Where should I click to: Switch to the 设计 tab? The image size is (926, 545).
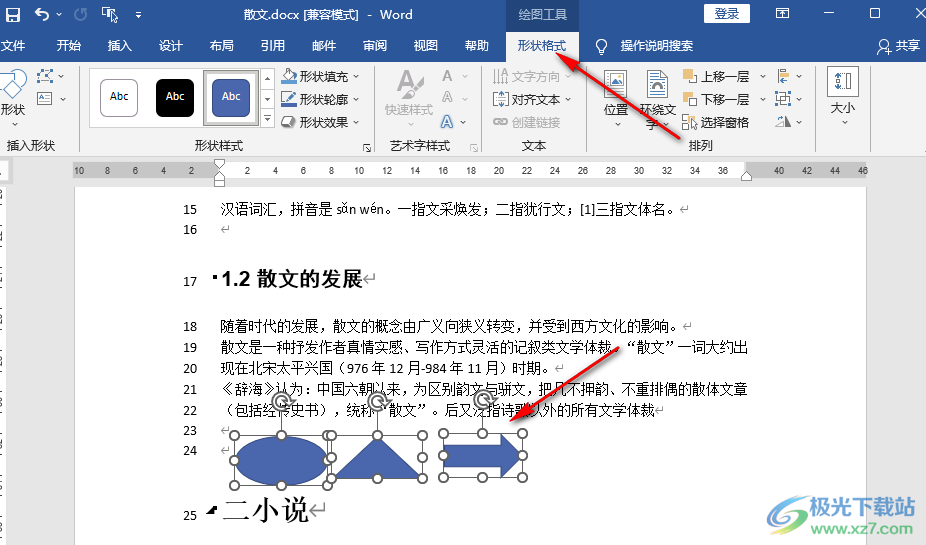coord(171,45)
